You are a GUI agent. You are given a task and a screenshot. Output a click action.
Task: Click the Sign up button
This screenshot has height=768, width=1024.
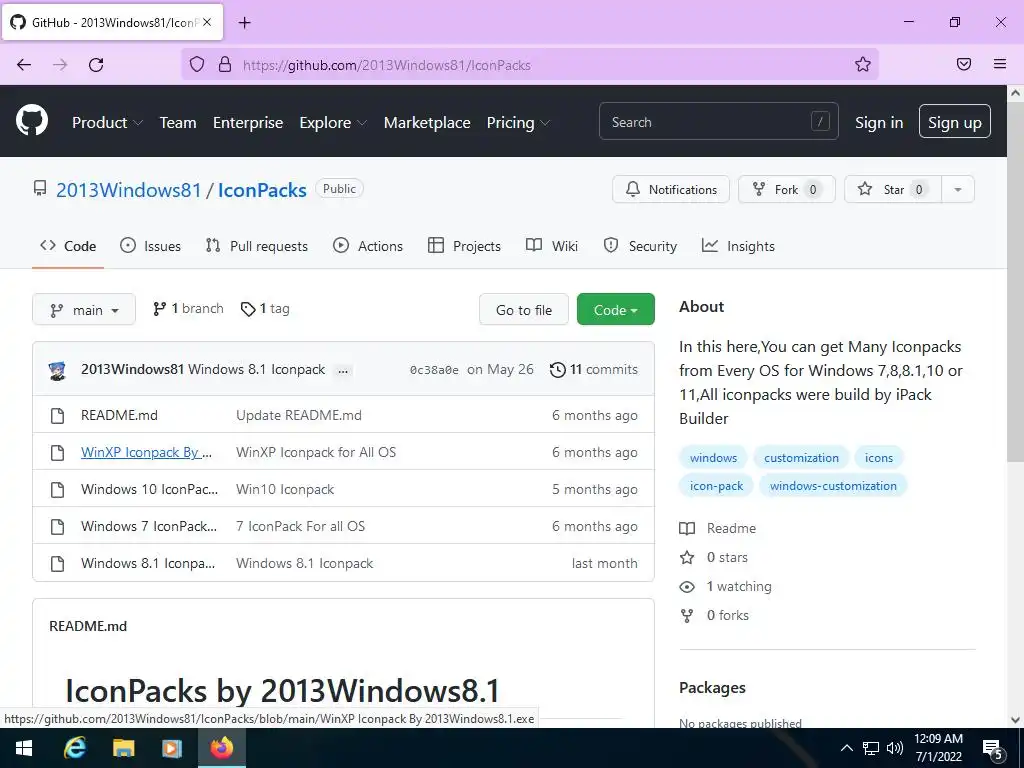(954, 121)
